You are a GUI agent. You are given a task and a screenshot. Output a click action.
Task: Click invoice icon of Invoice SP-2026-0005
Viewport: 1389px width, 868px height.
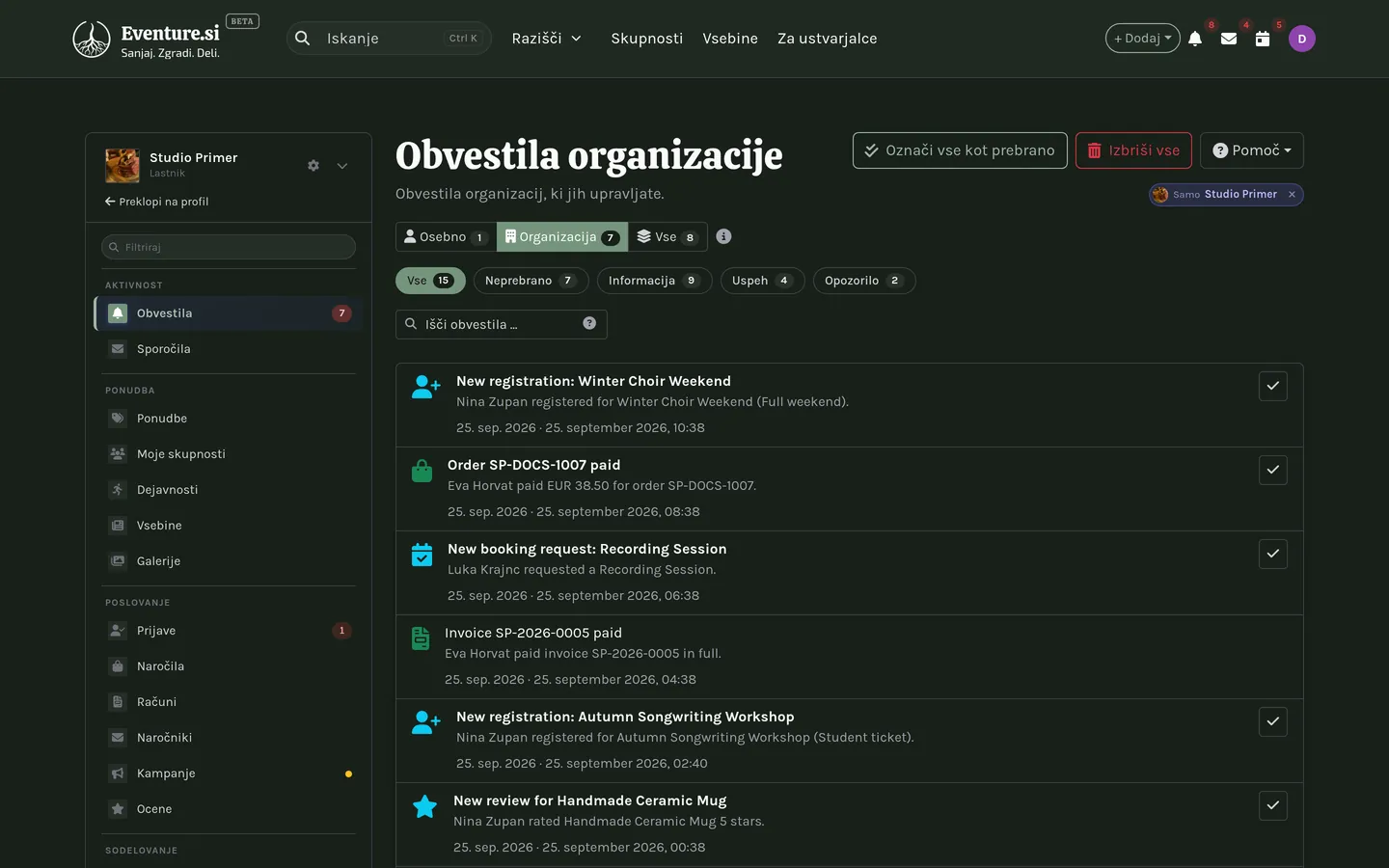421,638
